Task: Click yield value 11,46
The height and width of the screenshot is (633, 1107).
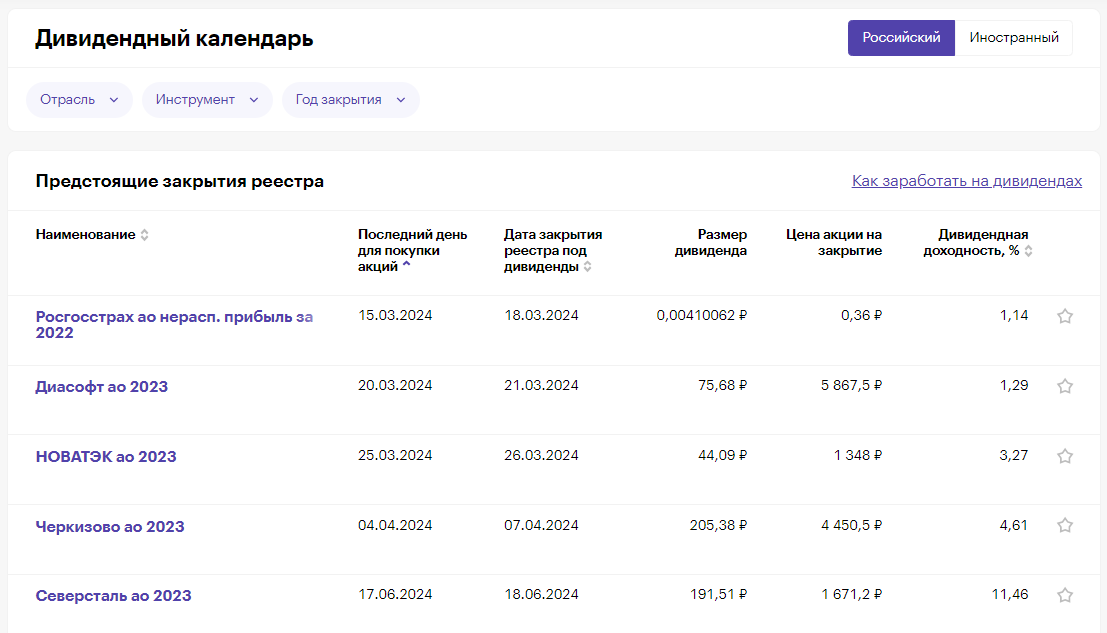Action: [x=1010, y=594]
